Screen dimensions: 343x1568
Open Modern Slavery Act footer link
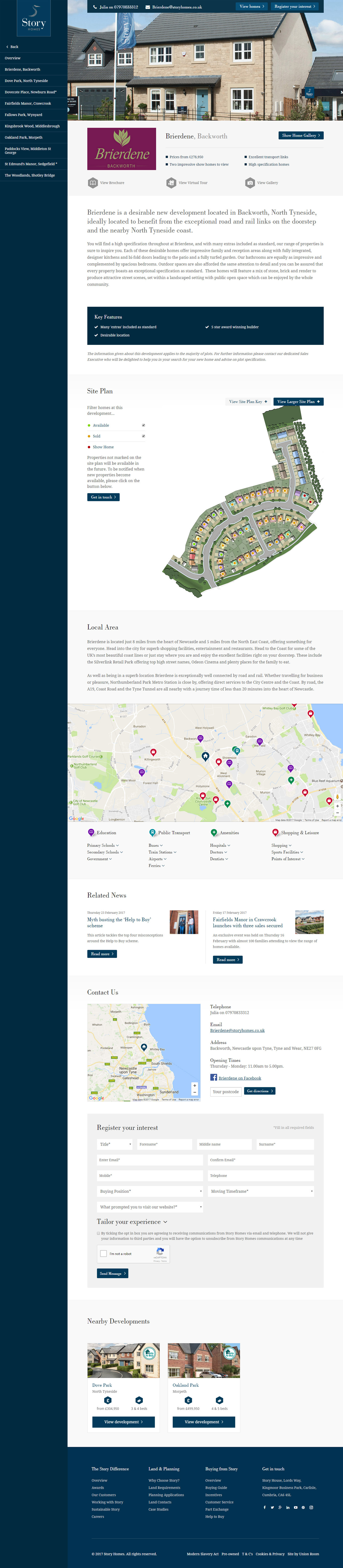tap(203, 1554)
